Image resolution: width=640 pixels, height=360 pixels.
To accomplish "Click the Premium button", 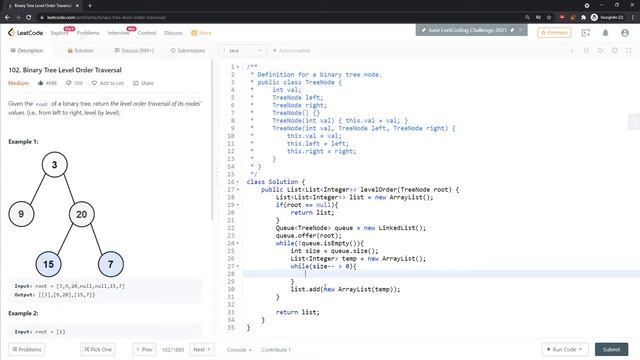I will [x=554, y=33].
